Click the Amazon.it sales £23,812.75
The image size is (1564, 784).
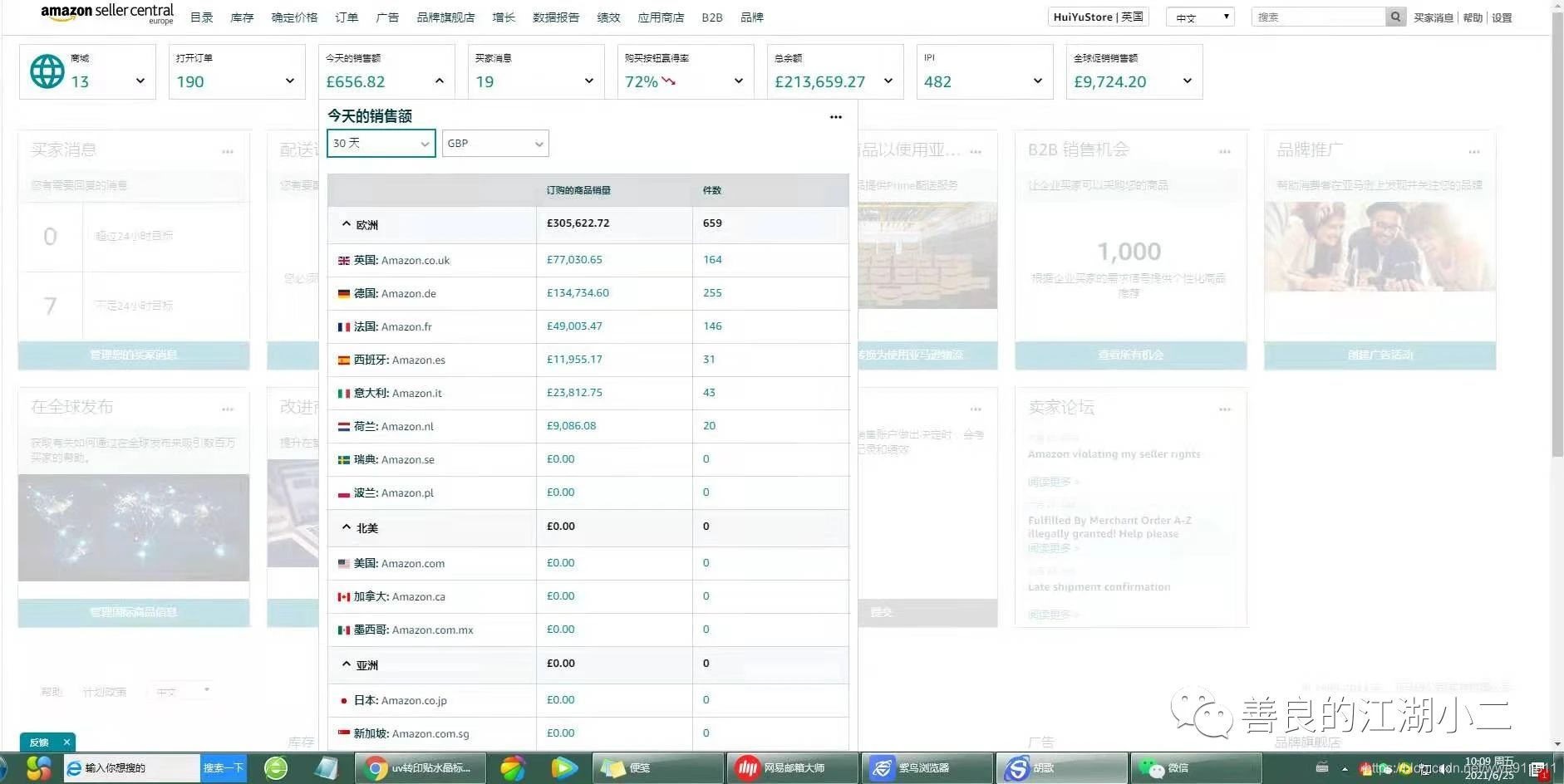point(574,393)
